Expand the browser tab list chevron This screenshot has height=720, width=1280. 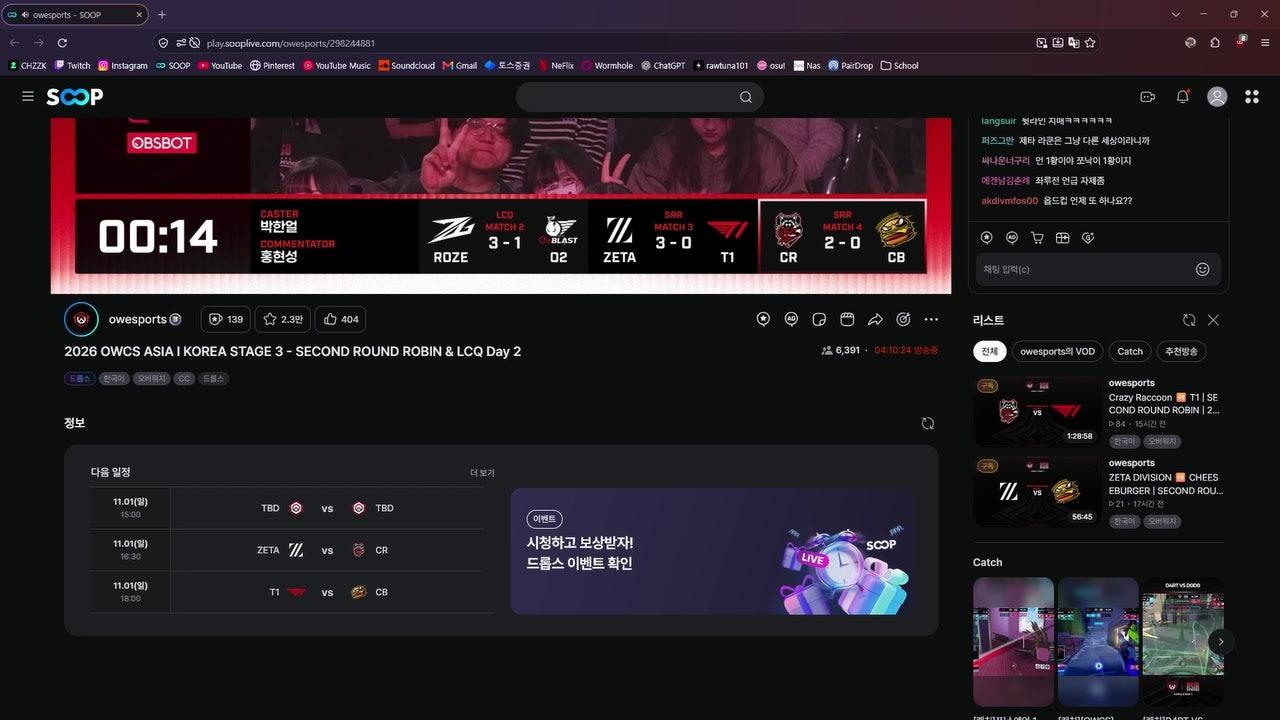(1176, 14)
